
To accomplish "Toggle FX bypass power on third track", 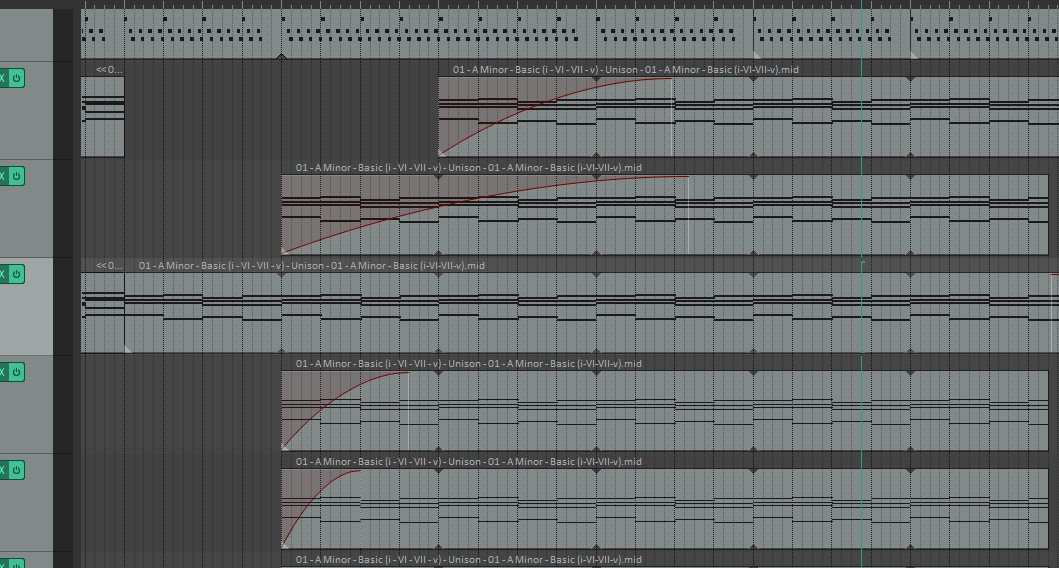I will (17, 274).
